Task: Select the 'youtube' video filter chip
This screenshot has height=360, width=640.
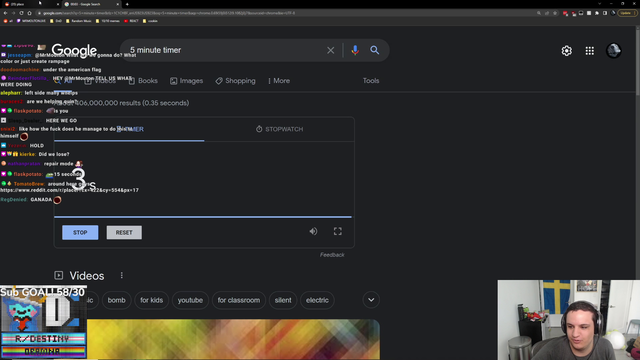Action: coord(190,300)
